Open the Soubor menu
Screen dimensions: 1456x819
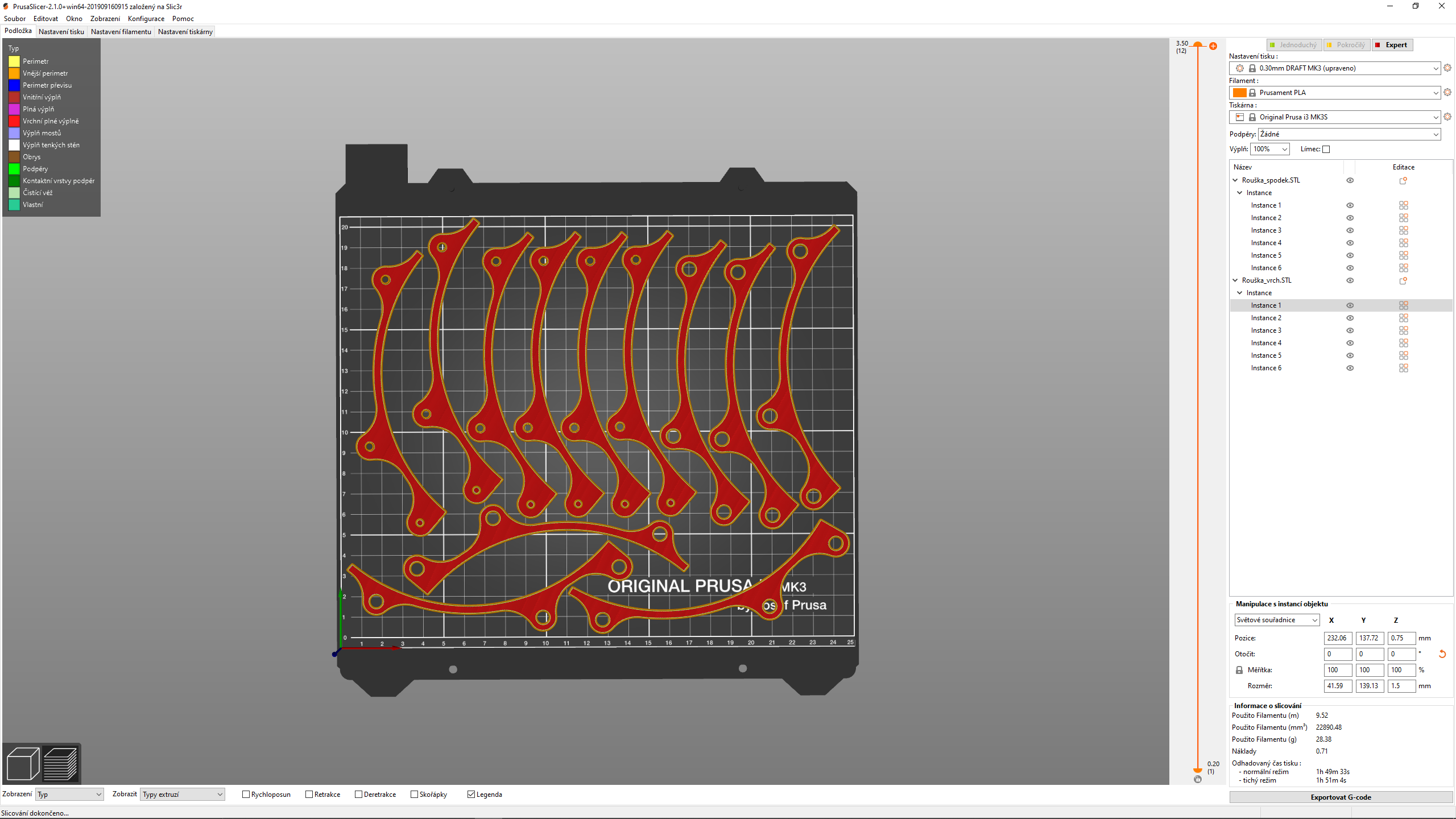[15, 19]
